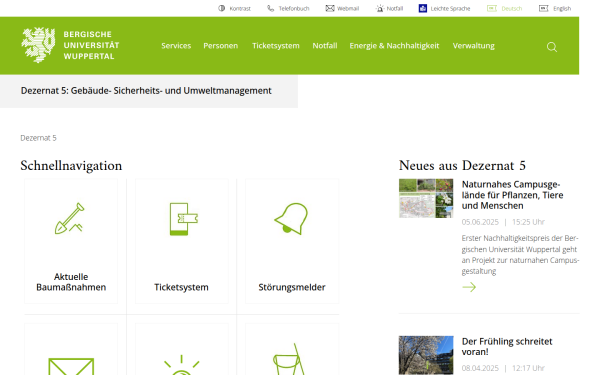Viewport: 600px width, 375px height.
Task: Click the Dezernat 5 breadcrumb
Action: (x=38, y=138)
